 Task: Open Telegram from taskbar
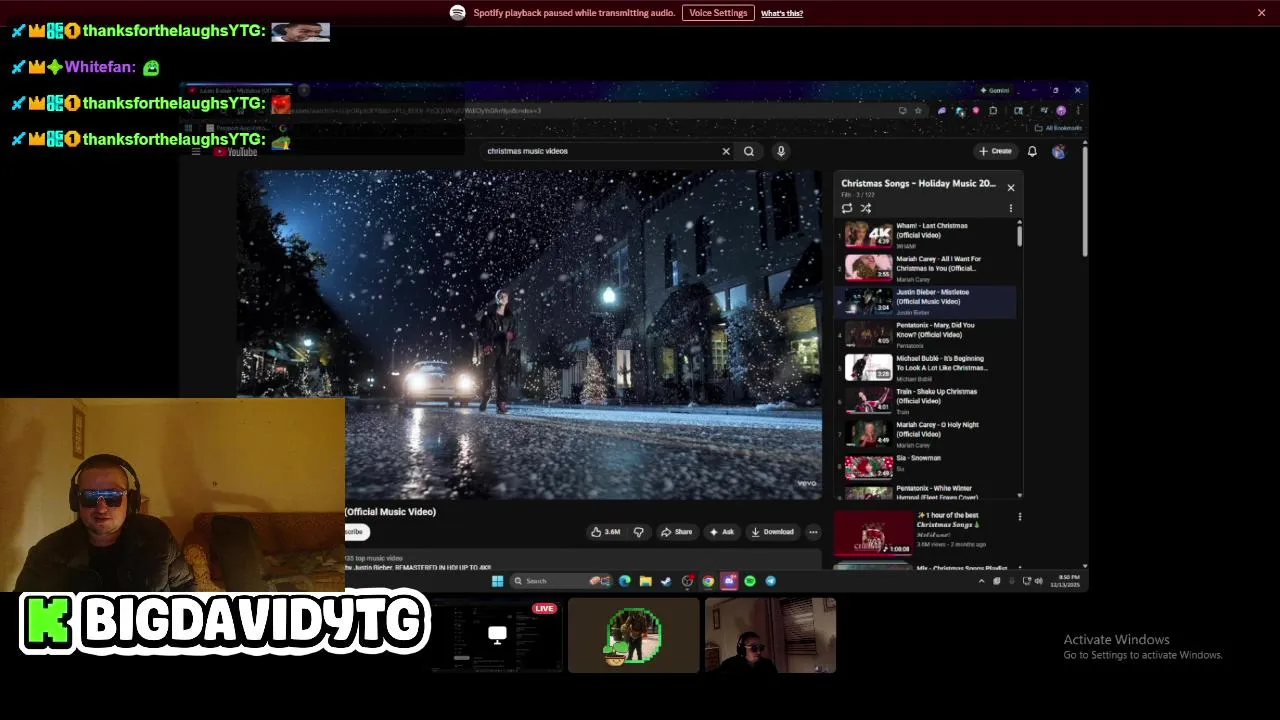click(x=771, y=581)
